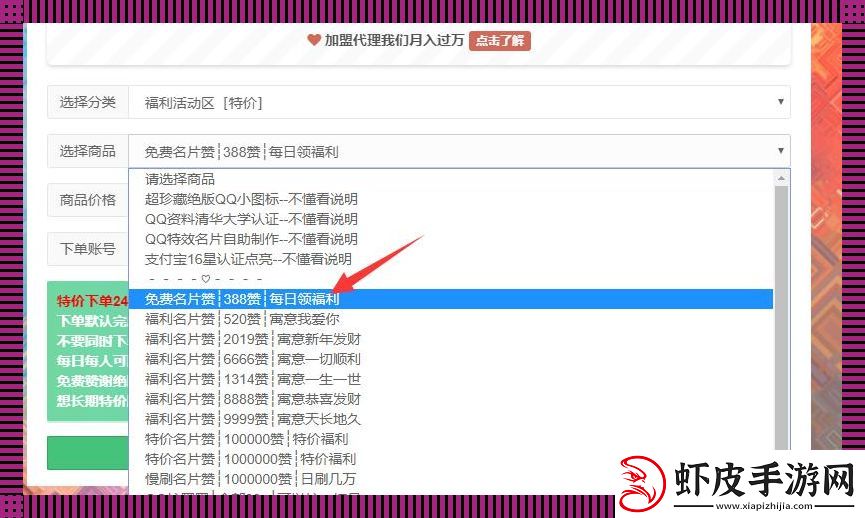The height and width of the screenshot is (518, 865).
Task: Click the 下单账号 label
Action: tap(88, 249)
